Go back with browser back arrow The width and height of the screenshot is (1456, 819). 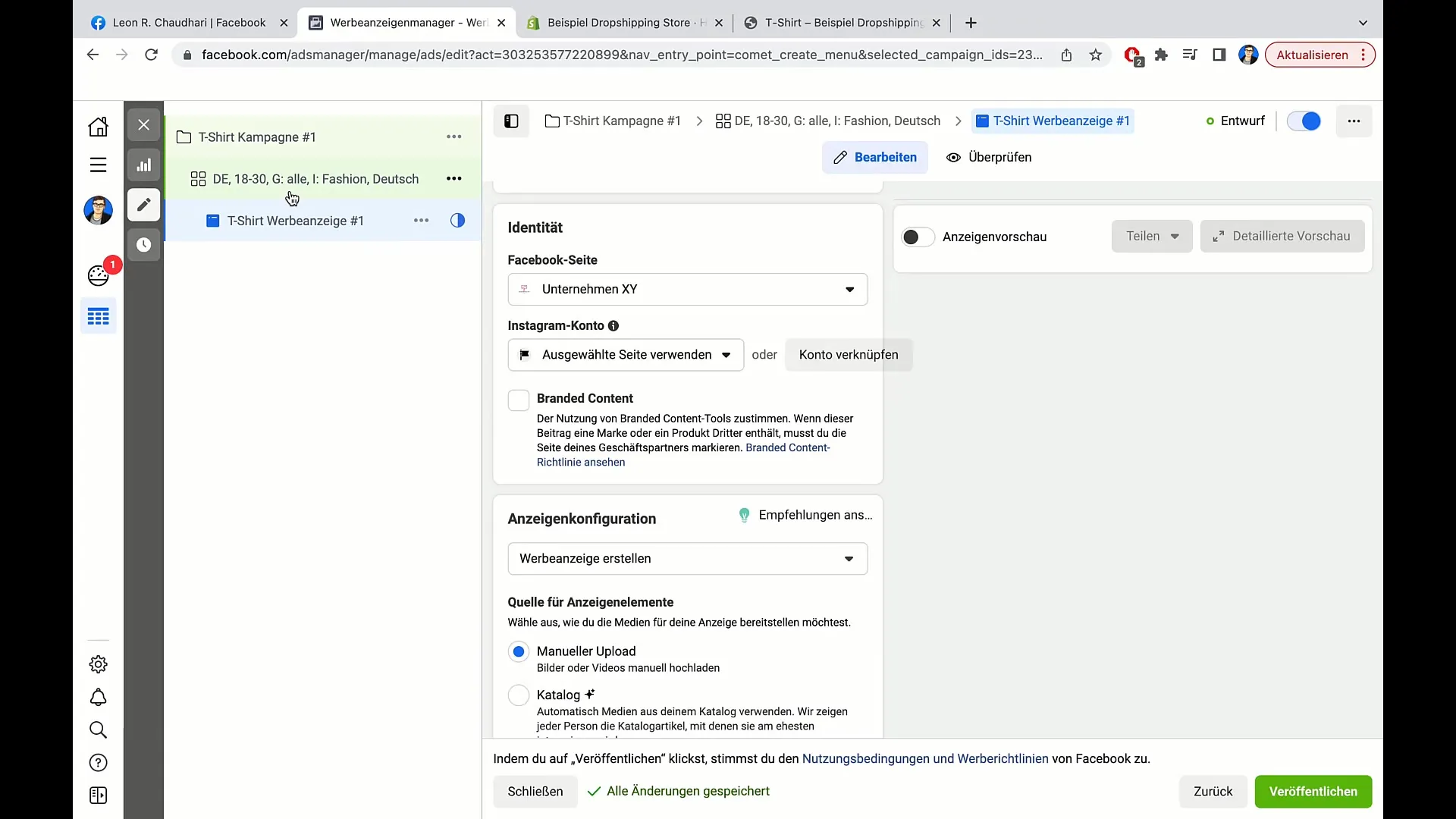coord(93,55)
